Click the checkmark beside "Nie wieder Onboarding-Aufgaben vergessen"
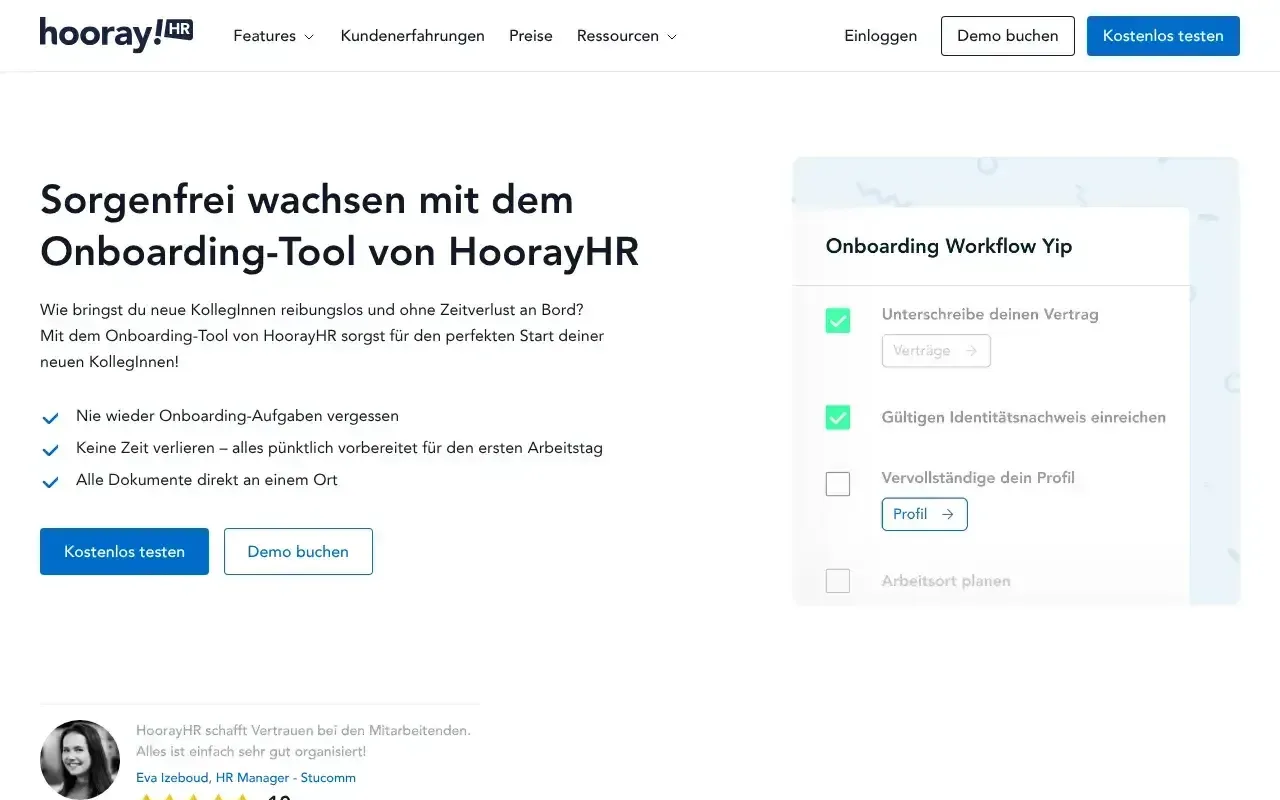The height and width of the screenshot is (800, 1280). click(50, 417)
